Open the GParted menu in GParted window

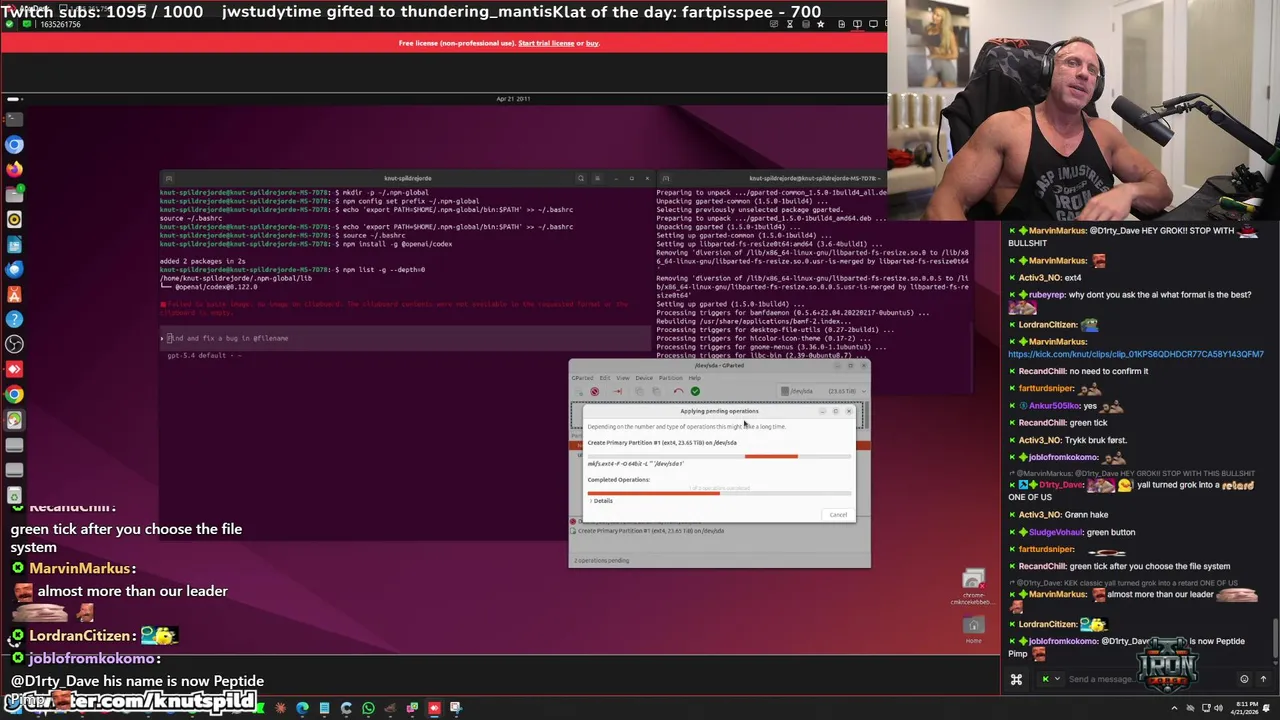(x=582, y=378)
